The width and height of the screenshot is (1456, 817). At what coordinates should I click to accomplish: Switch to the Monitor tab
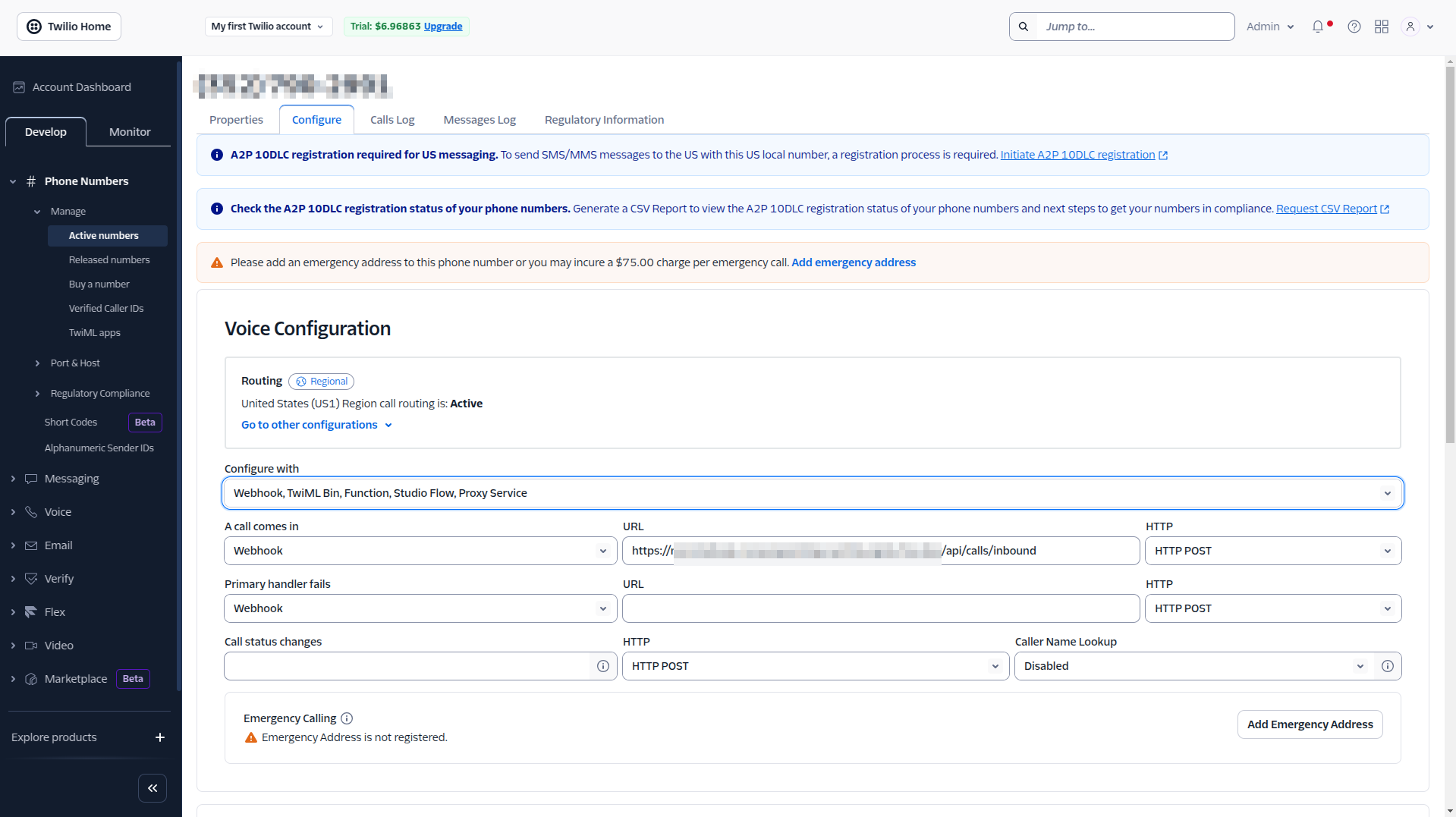pyautogui.click(x=130, y=132)
